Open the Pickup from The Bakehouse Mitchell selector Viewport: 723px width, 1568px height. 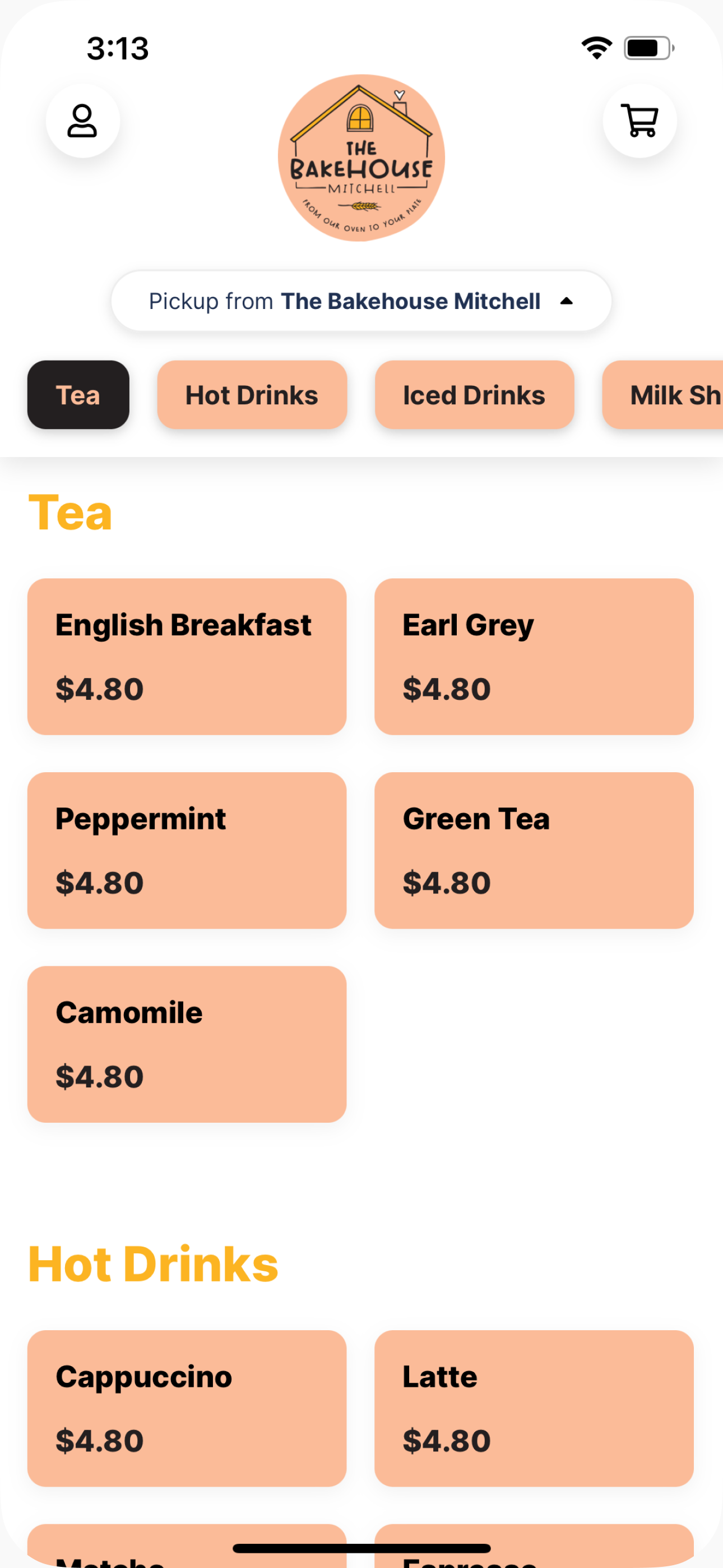[x=361, y=301]
